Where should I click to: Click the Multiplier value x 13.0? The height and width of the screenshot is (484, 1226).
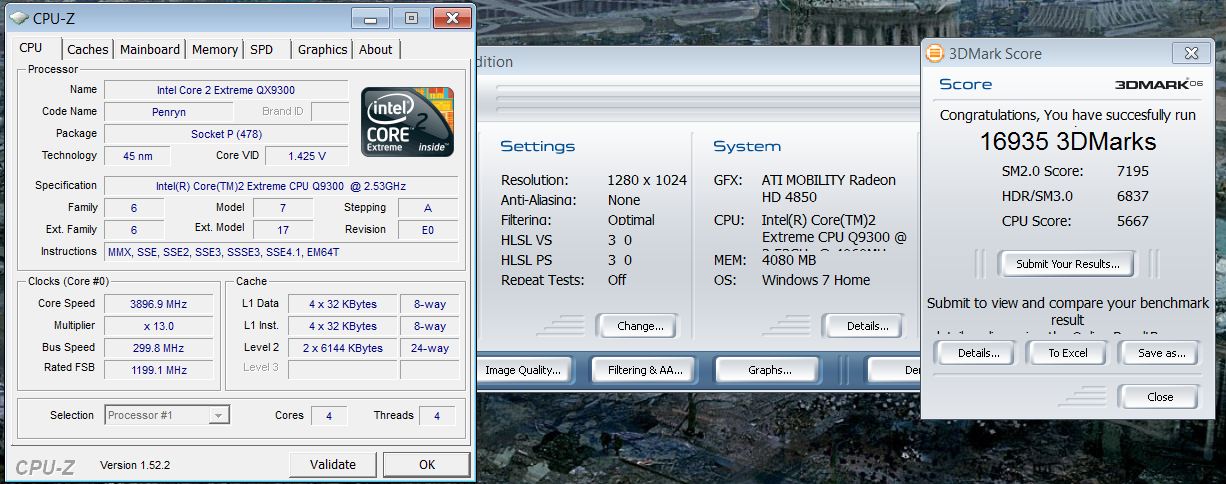pyautogui.click(x=158, y=326)
